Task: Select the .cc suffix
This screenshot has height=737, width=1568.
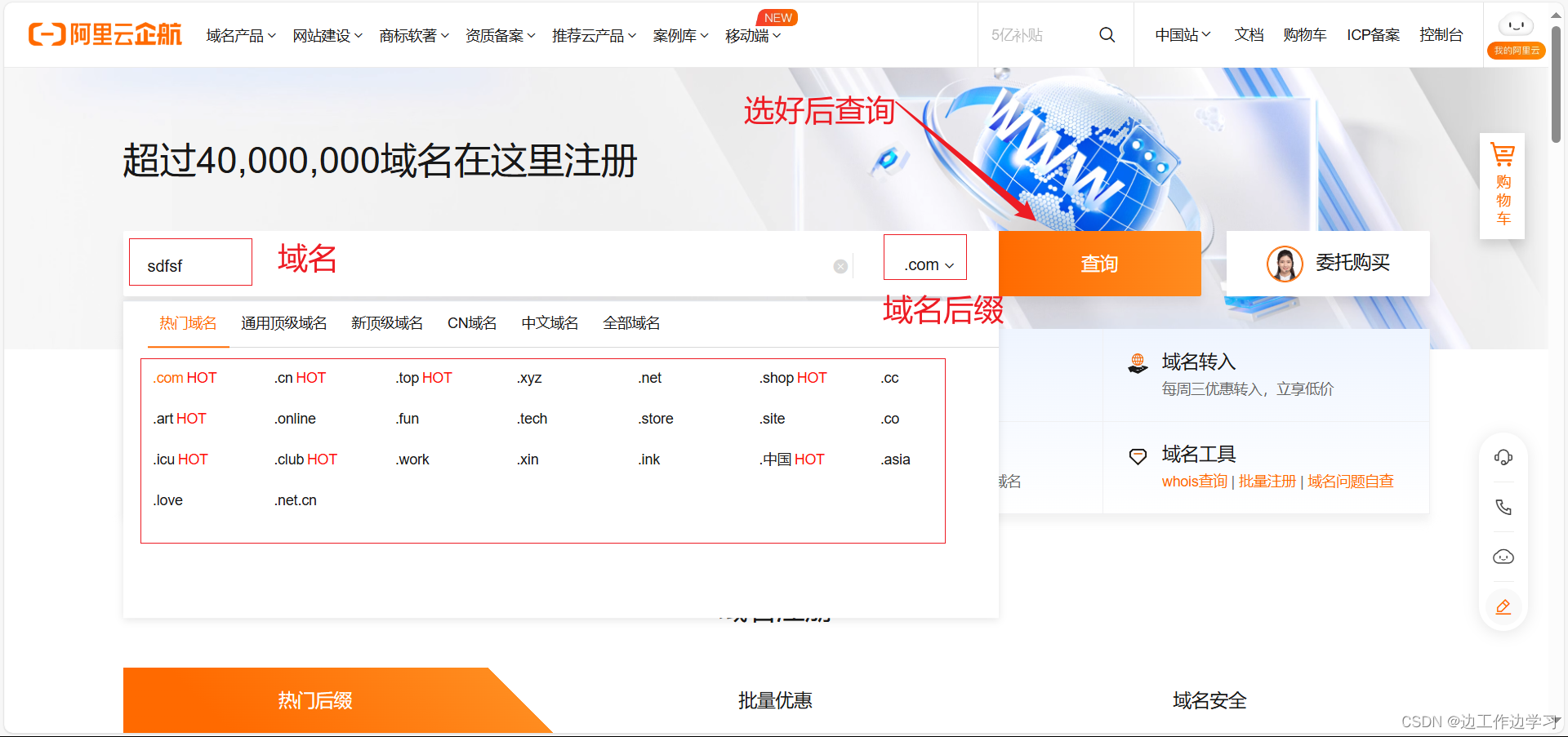Action: (x=890, y=378)
